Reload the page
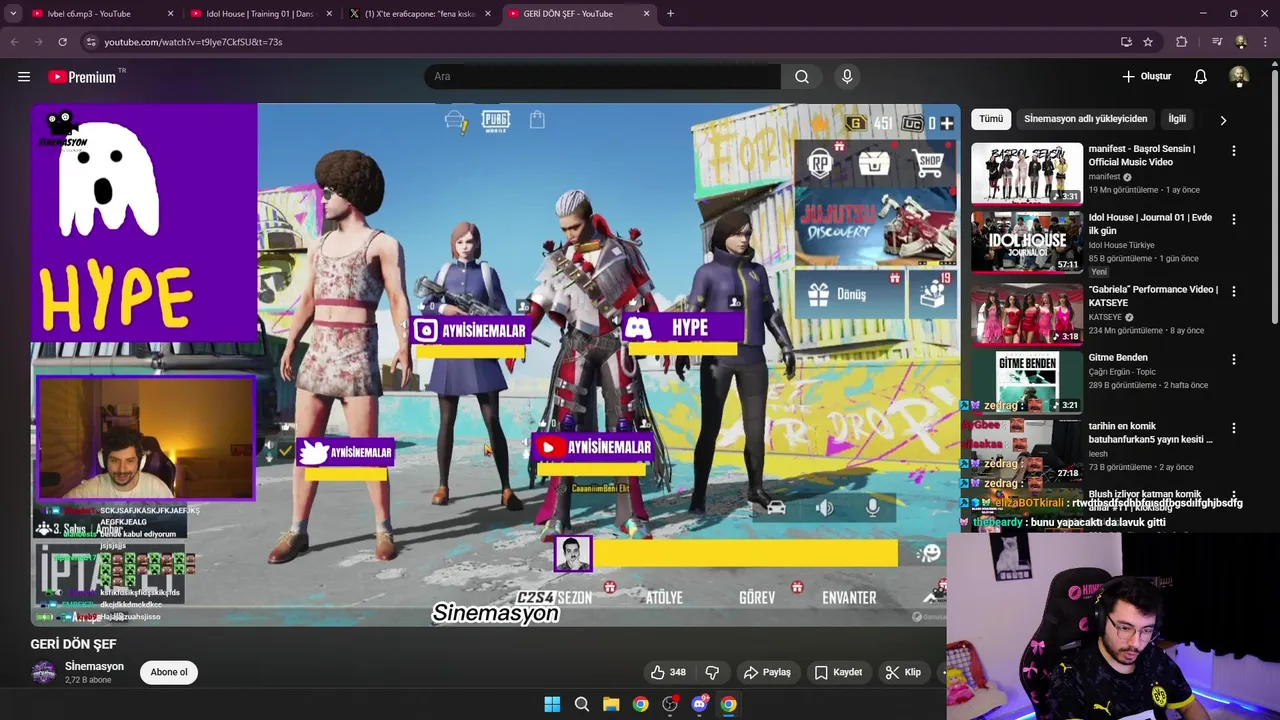Viewport: 1280px width, 720px height. [x=62, y=42]
